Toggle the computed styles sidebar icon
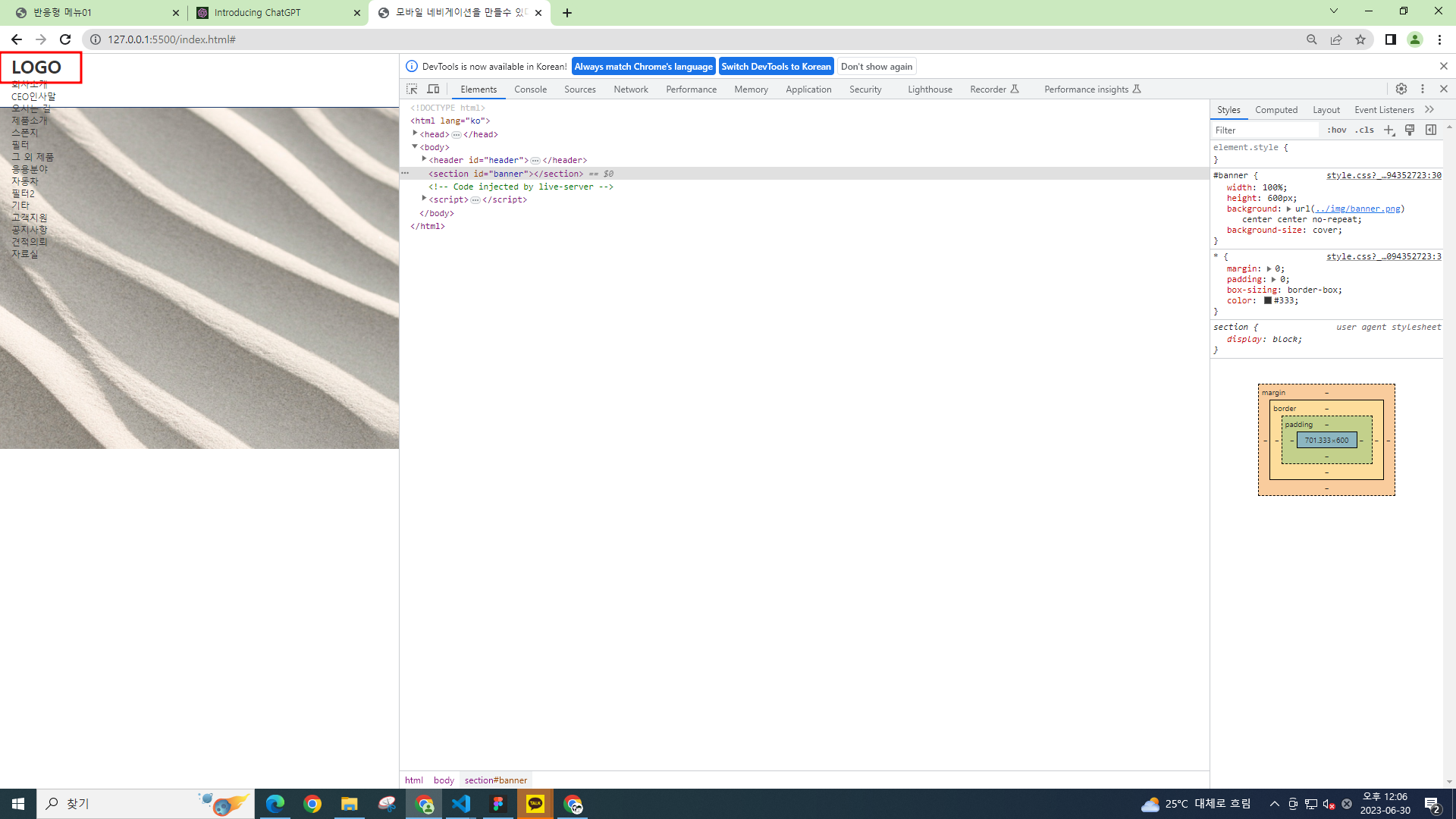The width and height of the screenshot is (1456, 819). click(x=1431, y=130)
